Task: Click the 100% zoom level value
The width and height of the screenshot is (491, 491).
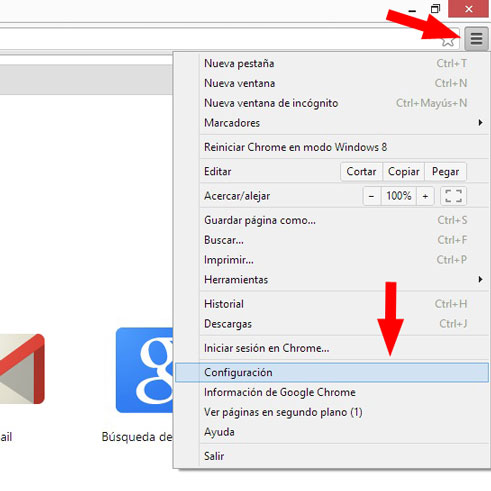Action: (399, 196)
